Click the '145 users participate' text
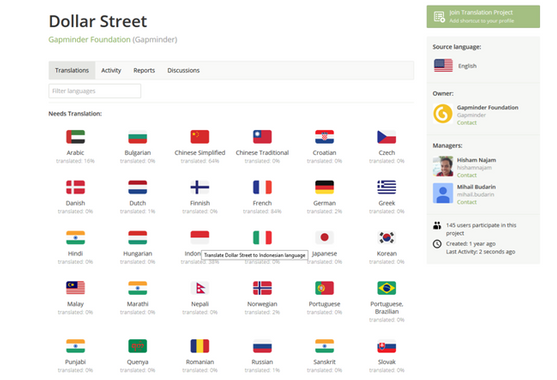The width and height of the screenshot is (557, 380). (x=481, y=229)
